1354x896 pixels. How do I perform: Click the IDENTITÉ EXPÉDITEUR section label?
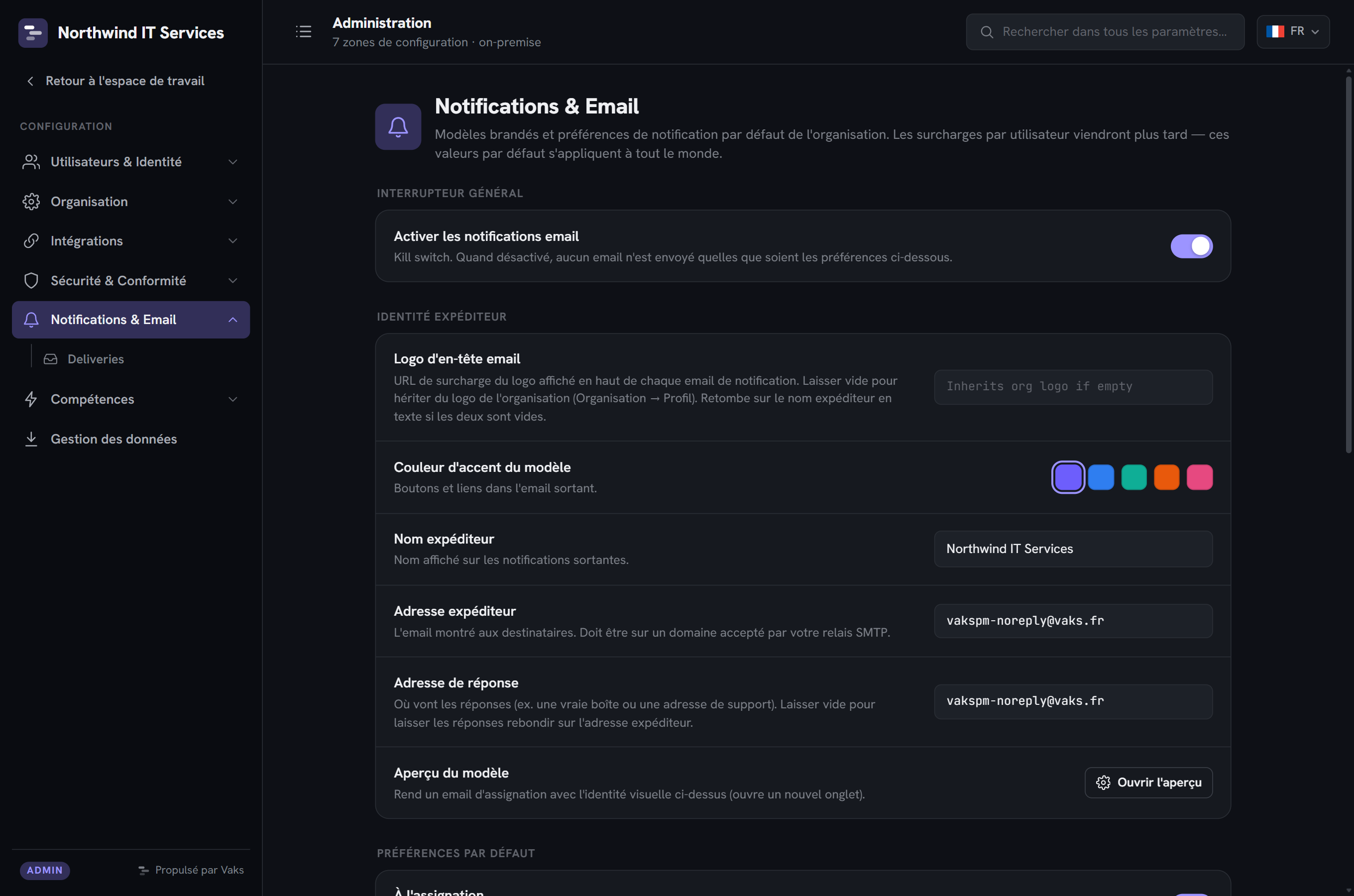point(441,317)
